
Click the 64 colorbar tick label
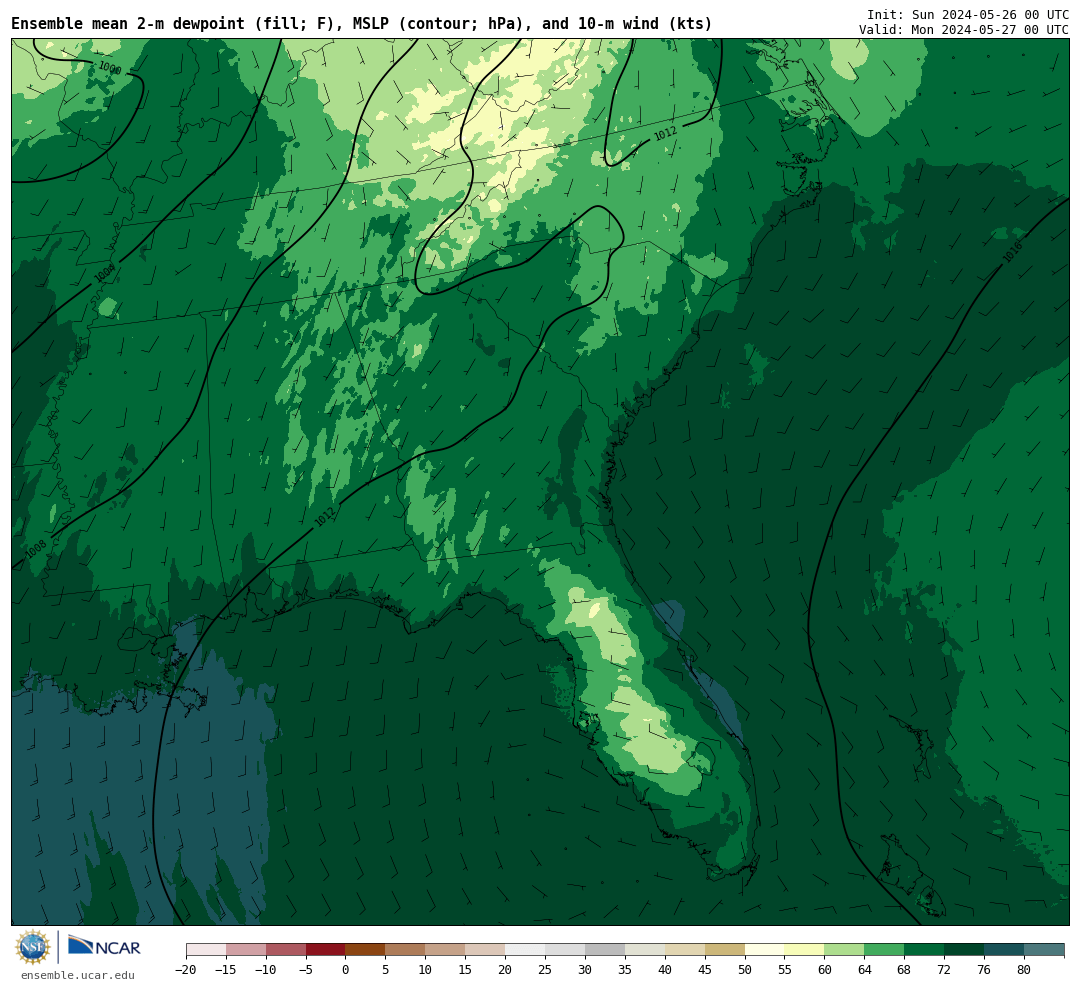pos(865,970)
